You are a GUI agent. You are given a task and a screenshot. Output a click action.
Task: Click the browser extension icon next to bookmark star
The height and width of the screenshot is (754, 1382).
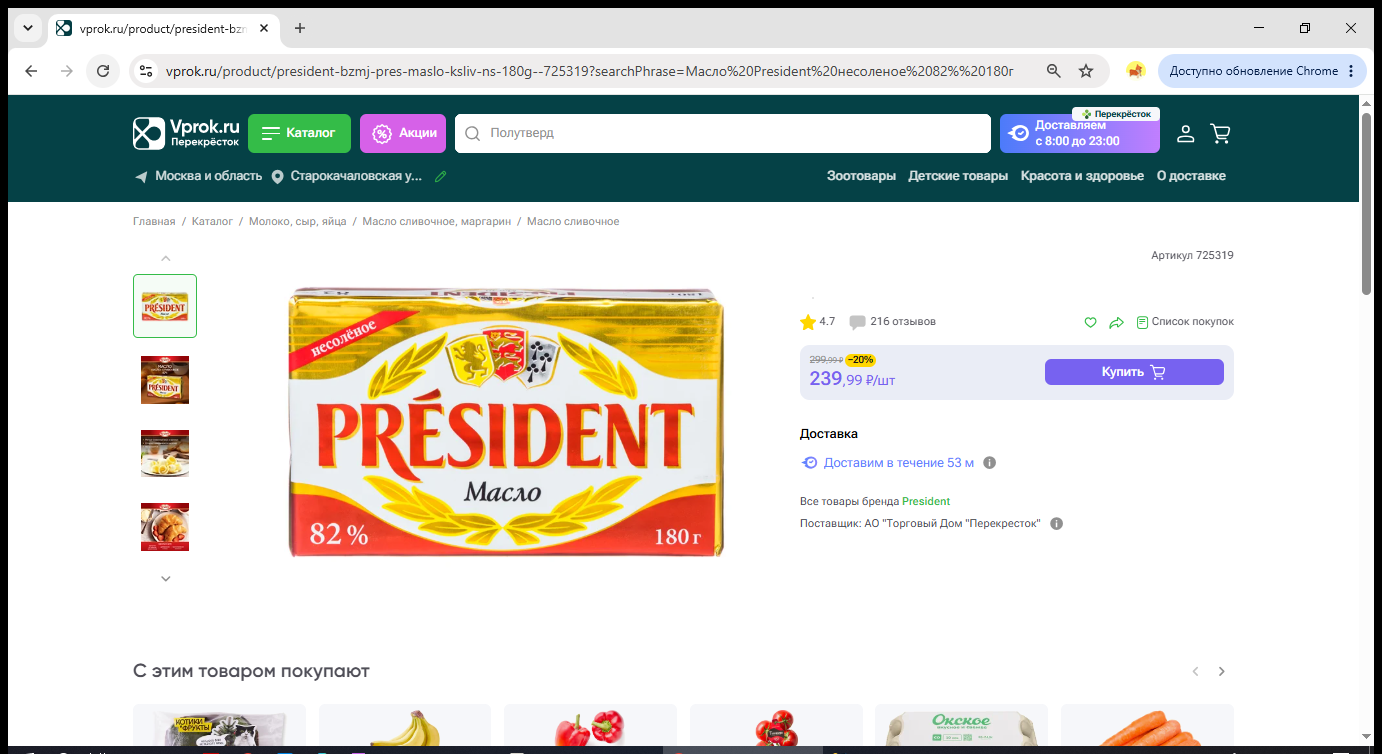pyautogui.click(x=1135, y=71)
